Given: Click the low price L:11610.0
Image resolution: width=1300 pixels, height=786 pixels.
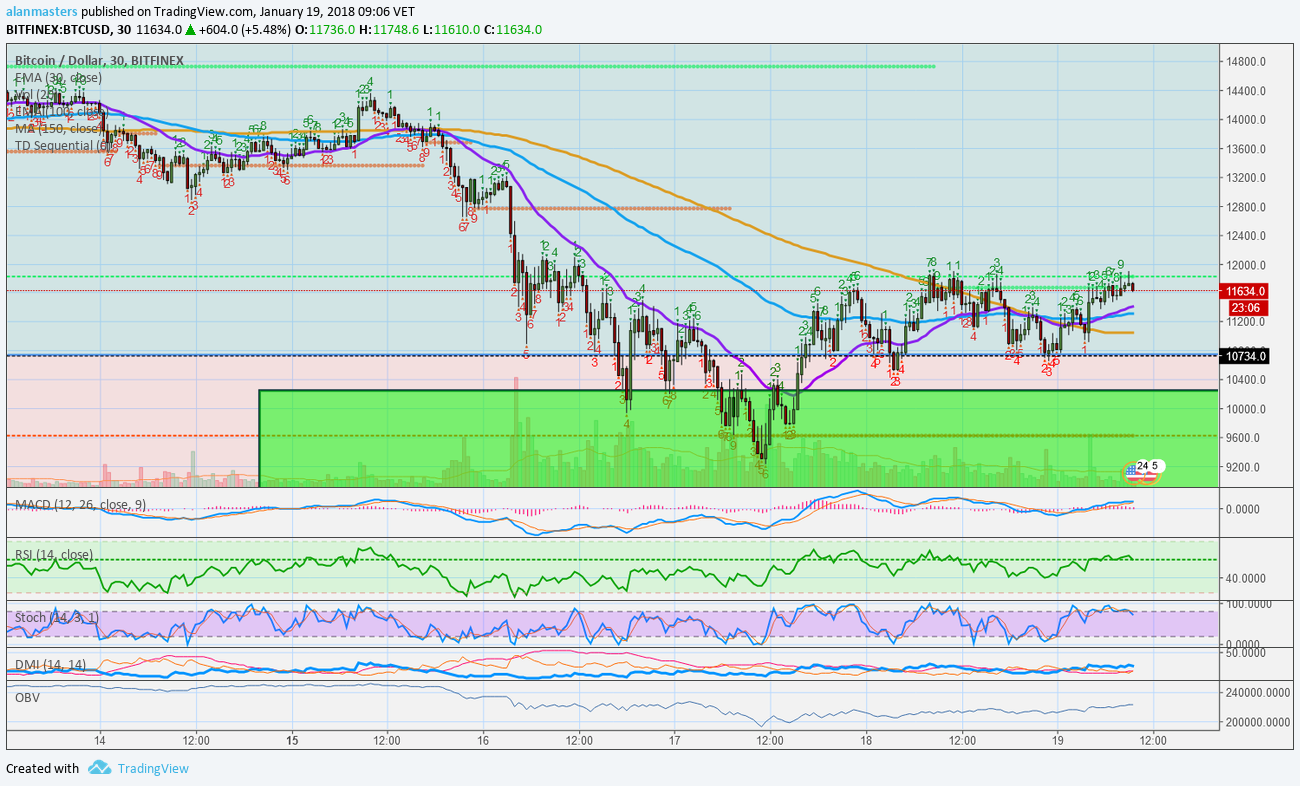Looking at the screenshot, I should click(x=452, y=29).
